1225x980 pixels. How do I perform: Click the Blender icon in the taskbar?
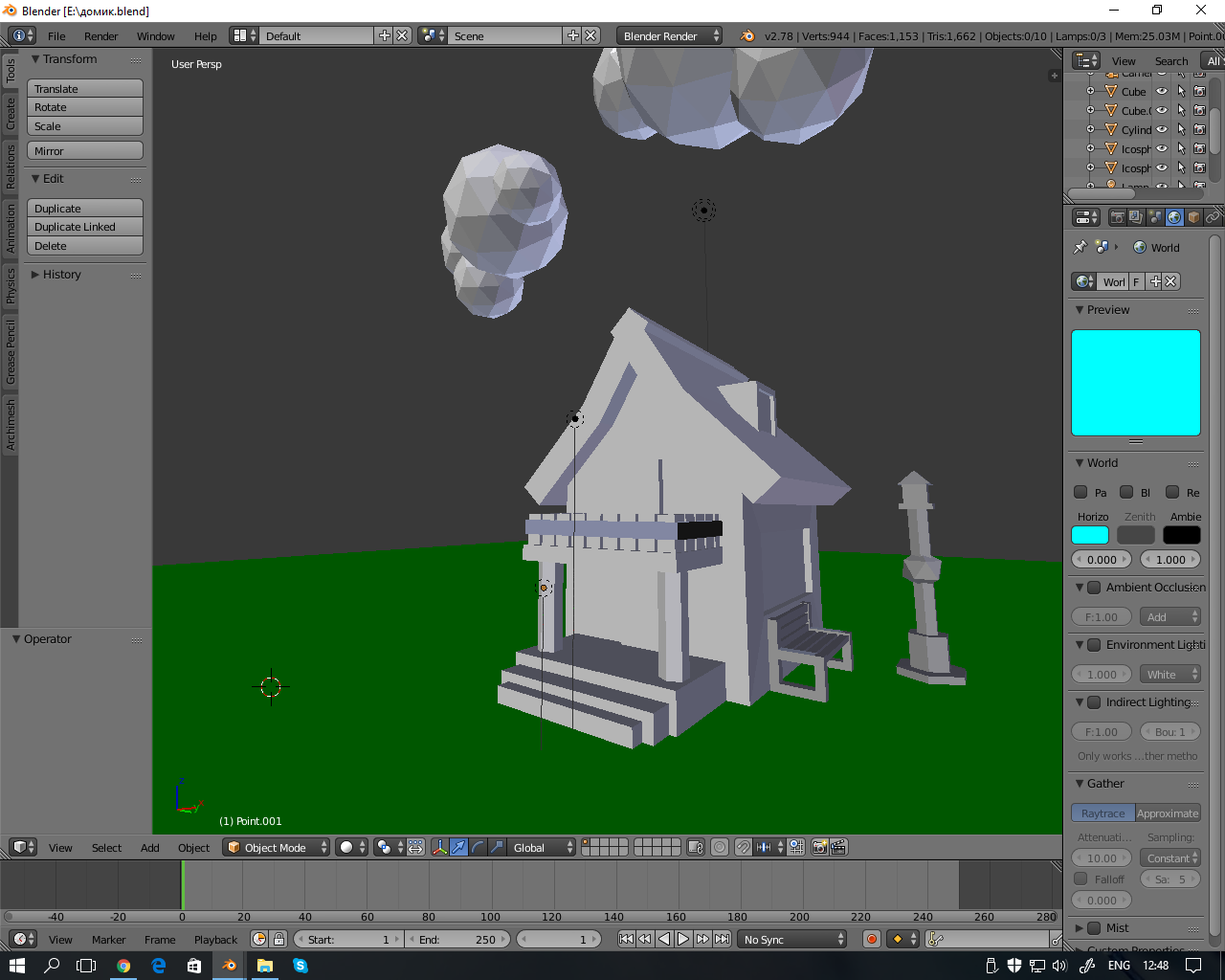click(228, 967)
